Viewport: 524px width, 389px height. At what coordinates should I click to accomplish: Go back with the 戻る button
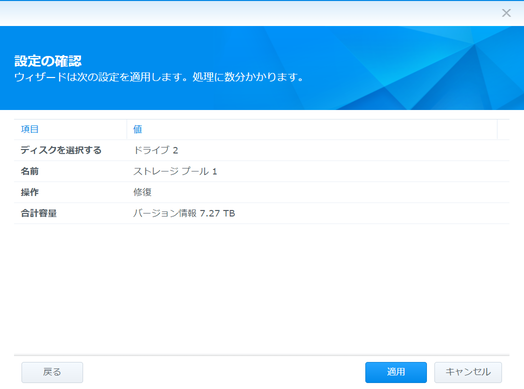(x=52, y=372)
